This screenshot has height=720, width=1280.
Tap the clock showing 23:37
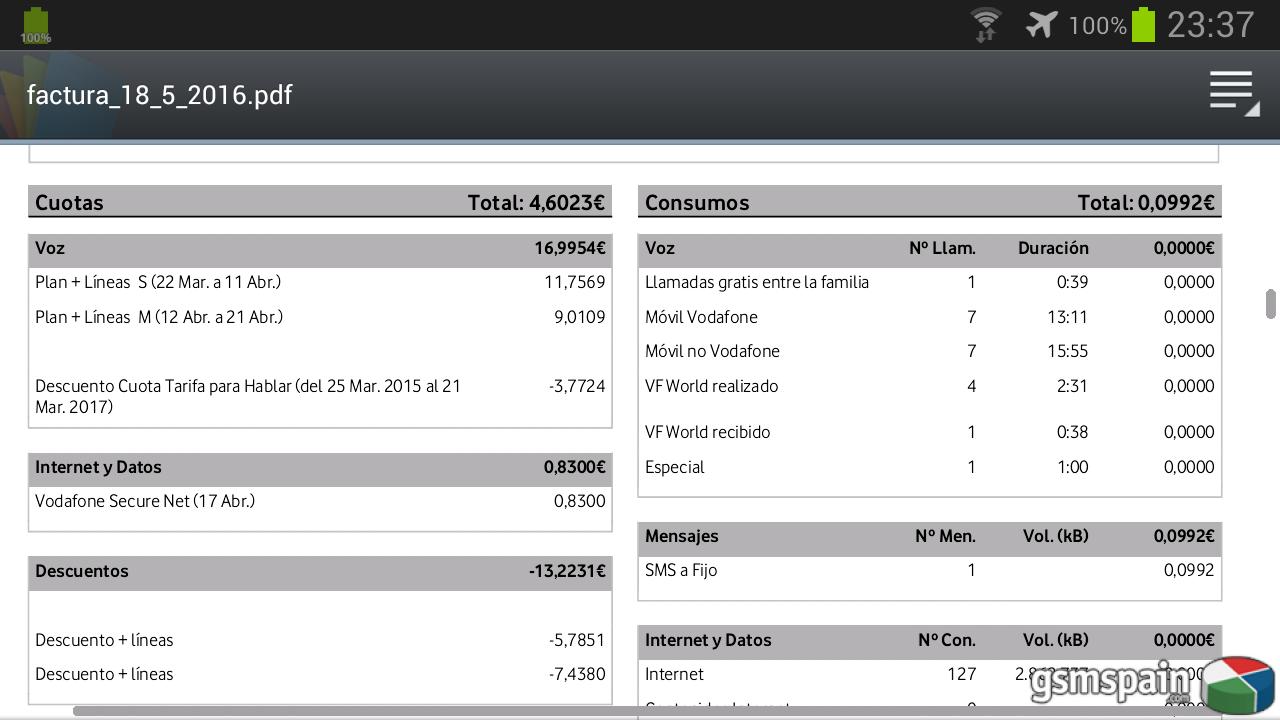click(1210, 25)
